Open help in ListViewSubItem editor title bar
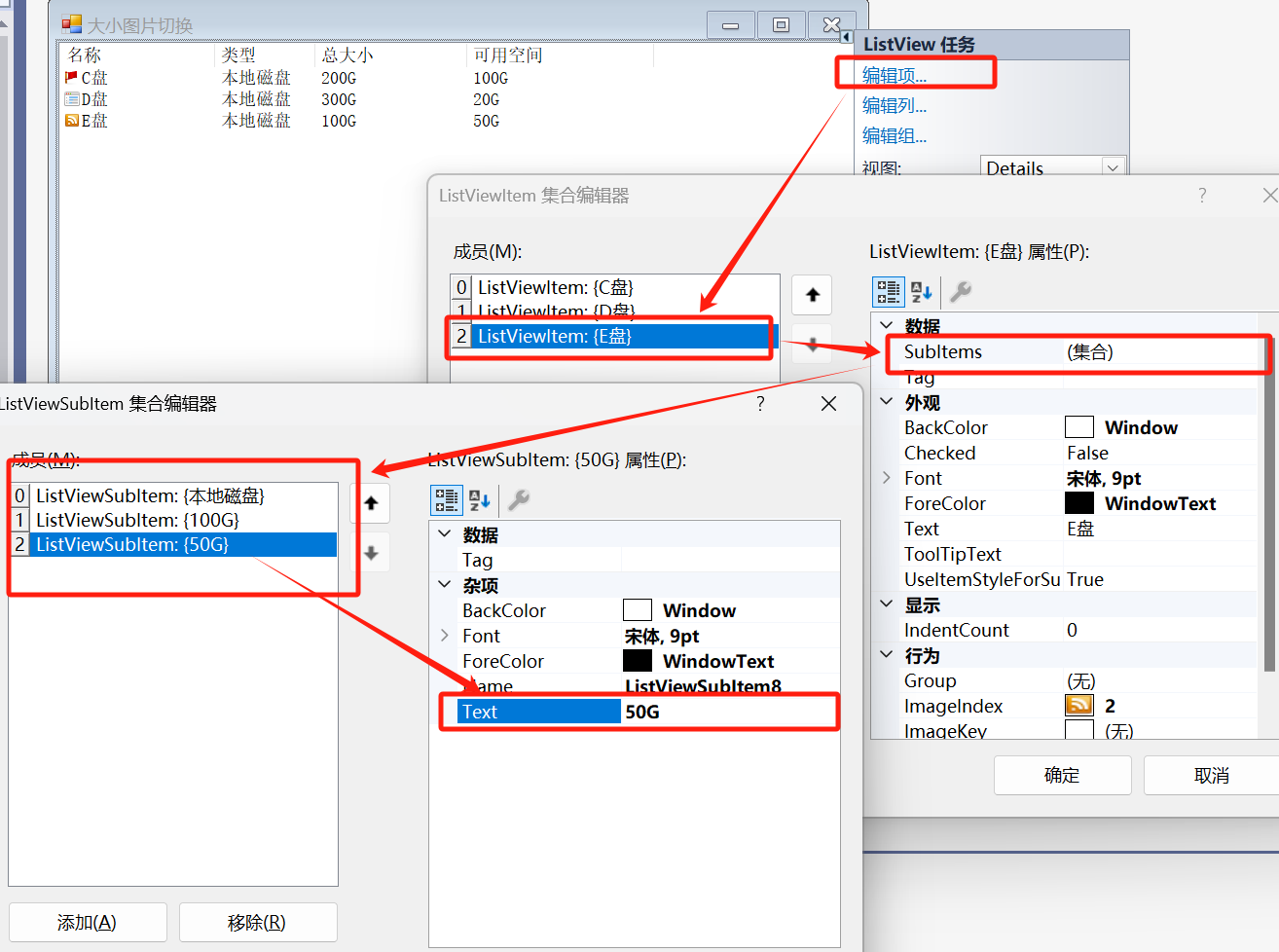The image size is (1279, 952). [760, 404]
